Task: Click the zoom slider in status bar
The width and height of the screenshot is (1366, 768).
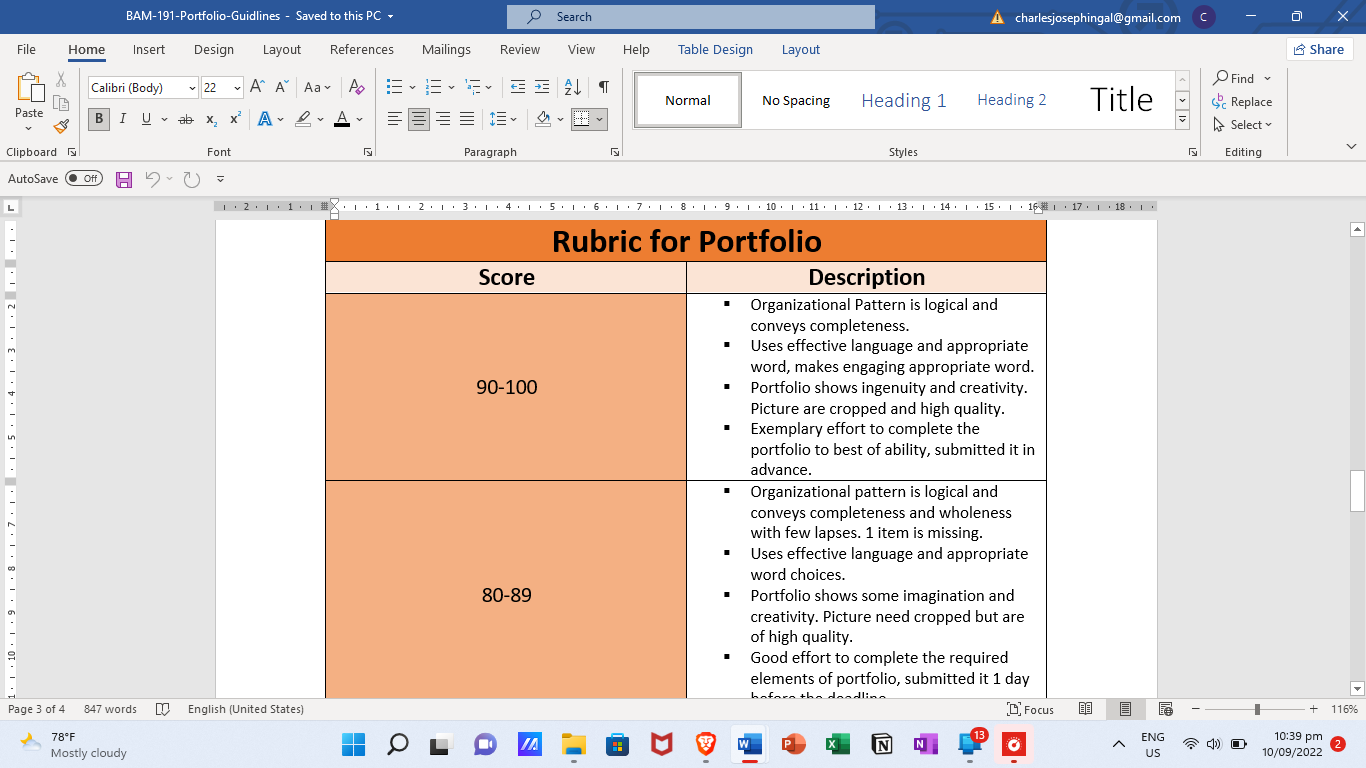Action: click(1257, 709)
